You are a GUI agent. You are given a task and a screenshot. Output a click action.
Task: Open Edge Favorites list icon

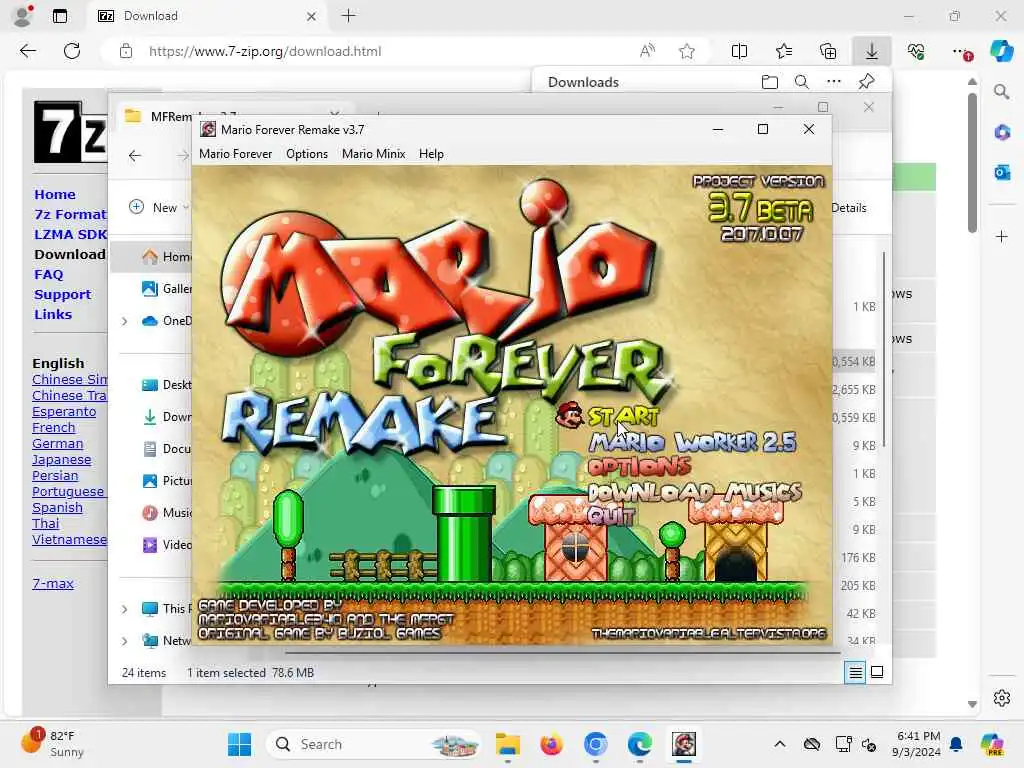[784, 51]
